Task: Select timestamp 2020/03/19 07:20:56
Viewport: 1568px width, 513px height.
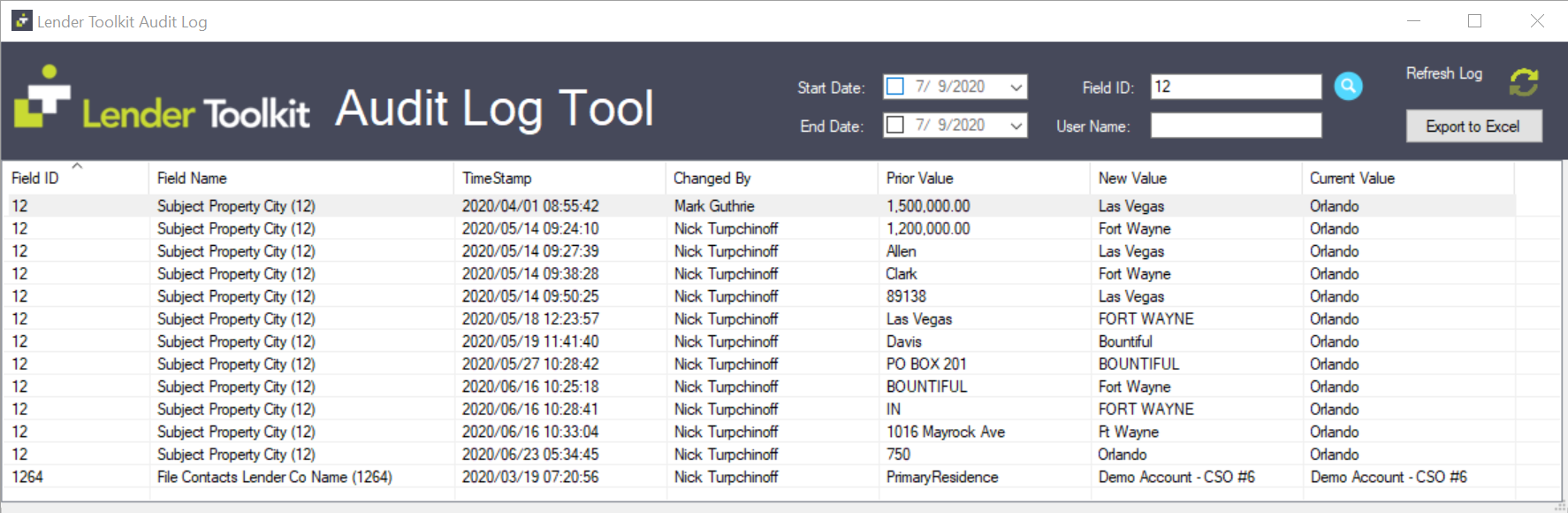Action: click(530, 477)
